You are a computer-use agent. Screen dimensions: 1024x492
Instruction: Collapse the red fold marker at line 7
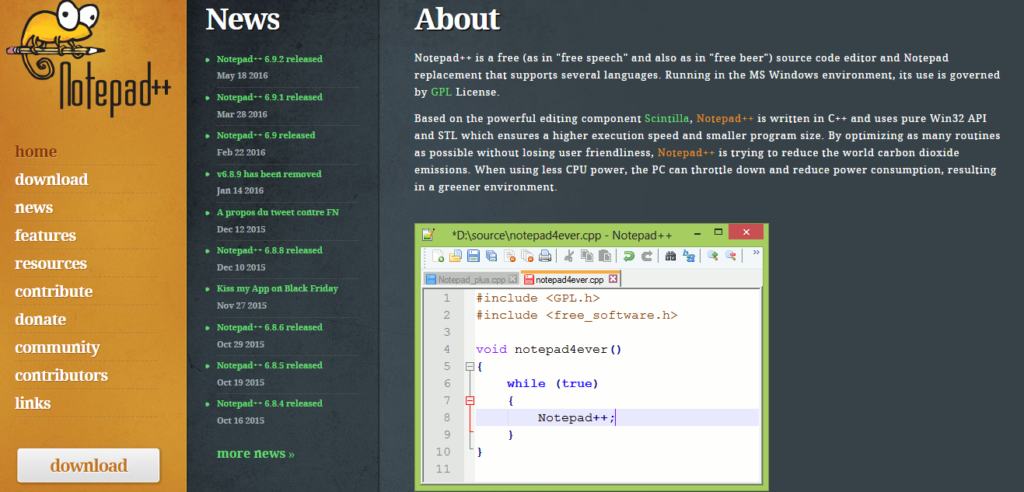(470, 401)
